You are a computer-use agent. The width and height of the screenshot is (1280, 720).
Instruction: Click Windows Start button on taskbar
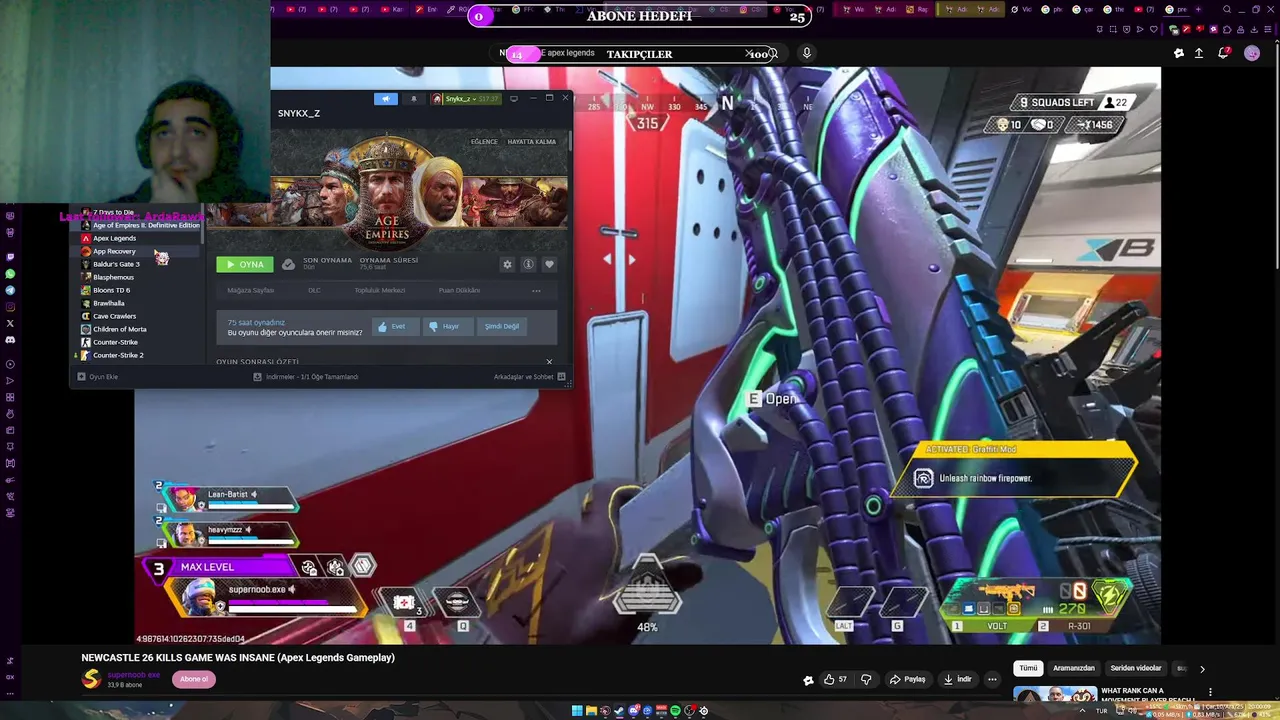tap(577, 711)
